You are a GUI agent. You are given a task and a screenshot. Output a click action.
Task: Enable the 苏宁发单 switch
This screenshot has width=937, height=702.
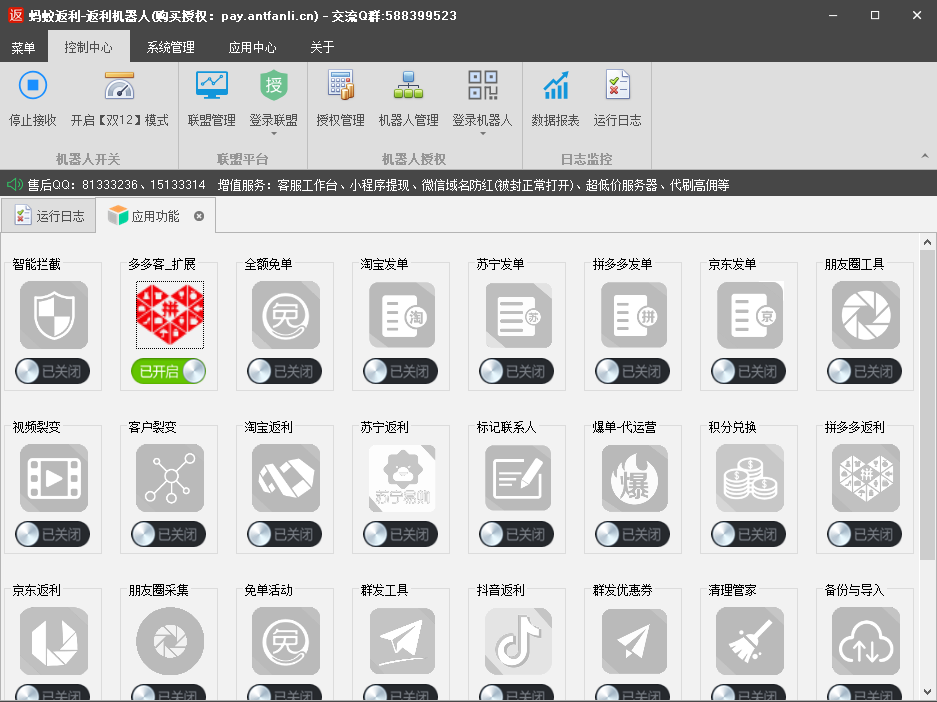pyautogui.click(x=516, y=371)
